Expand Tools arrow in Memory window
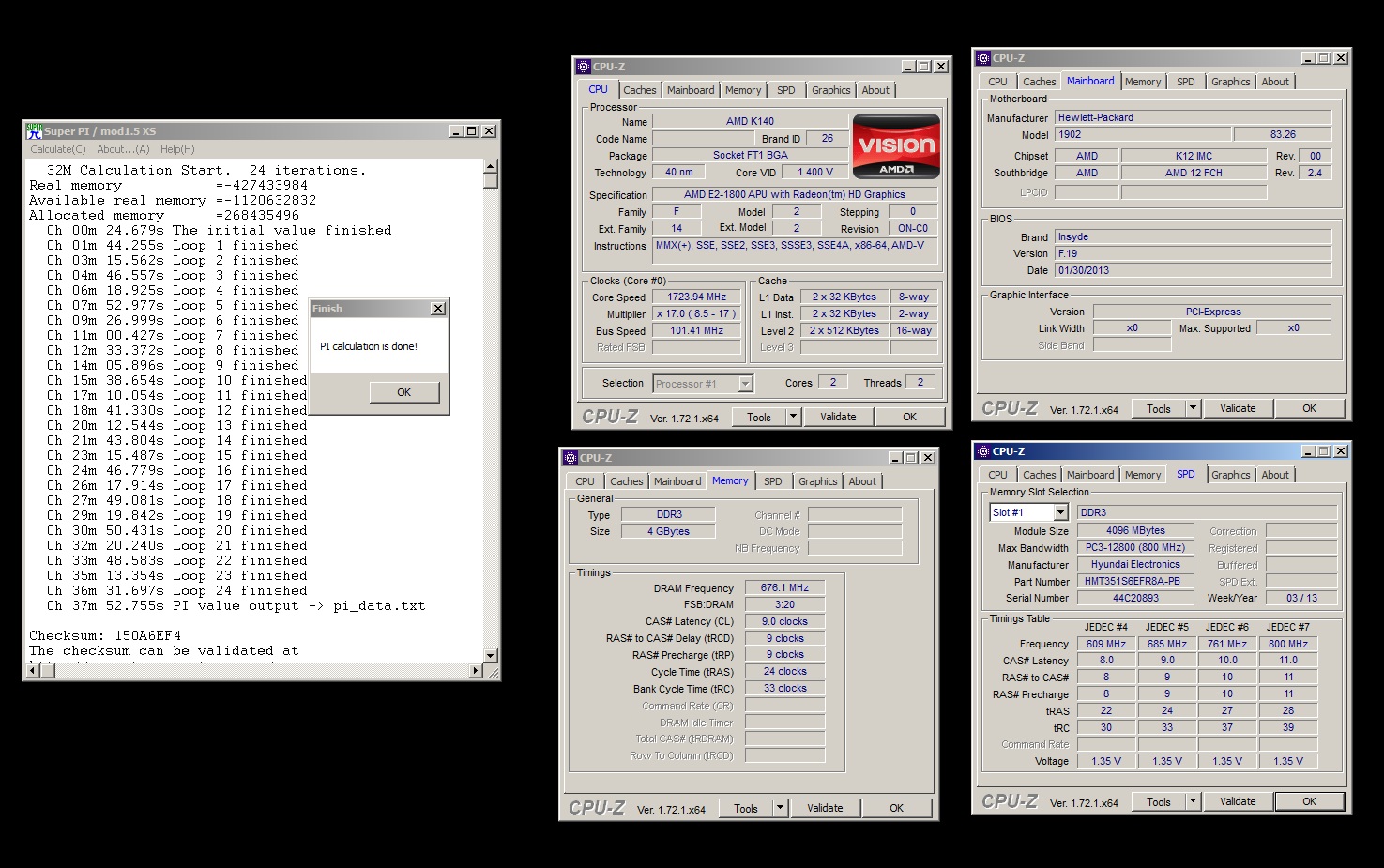 [780, 808]
